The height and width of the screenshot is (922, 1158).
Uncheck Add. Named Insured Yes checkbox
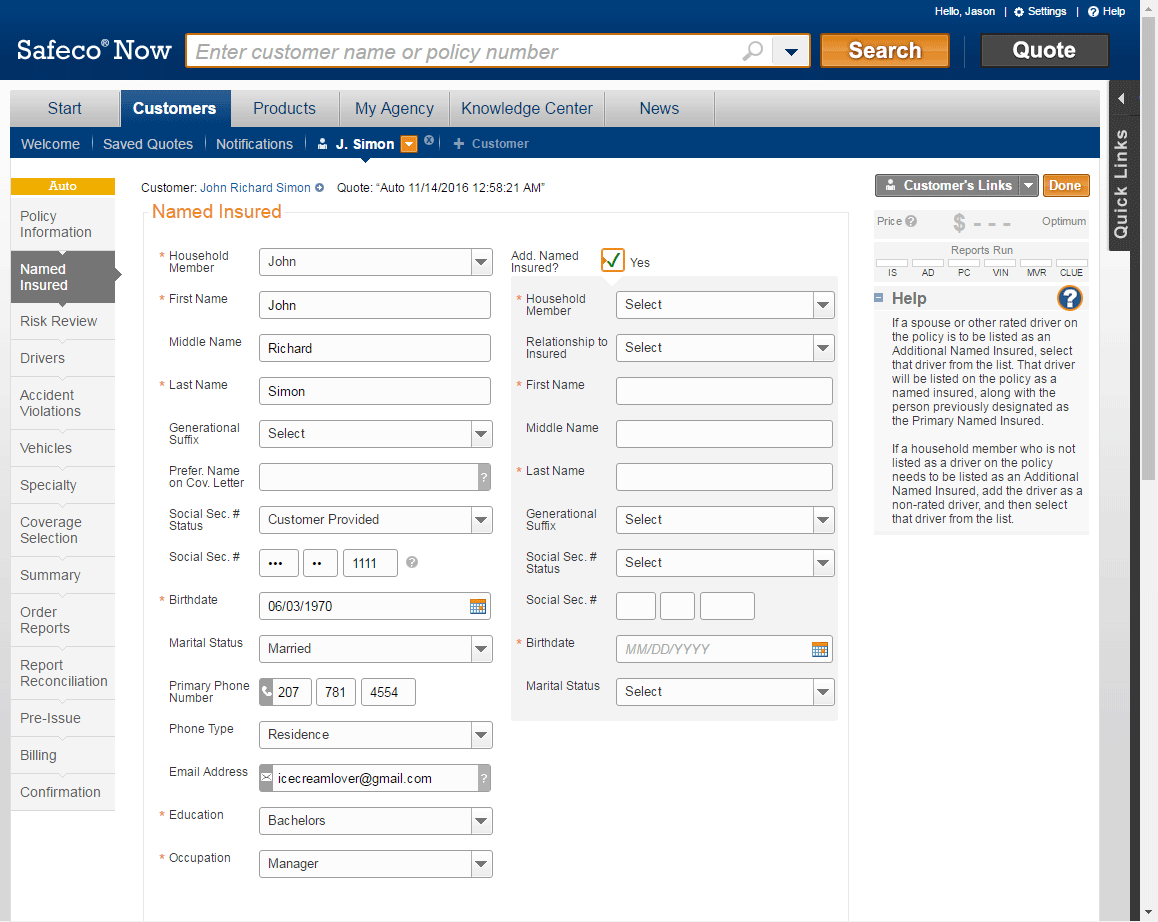click(613, 260)
